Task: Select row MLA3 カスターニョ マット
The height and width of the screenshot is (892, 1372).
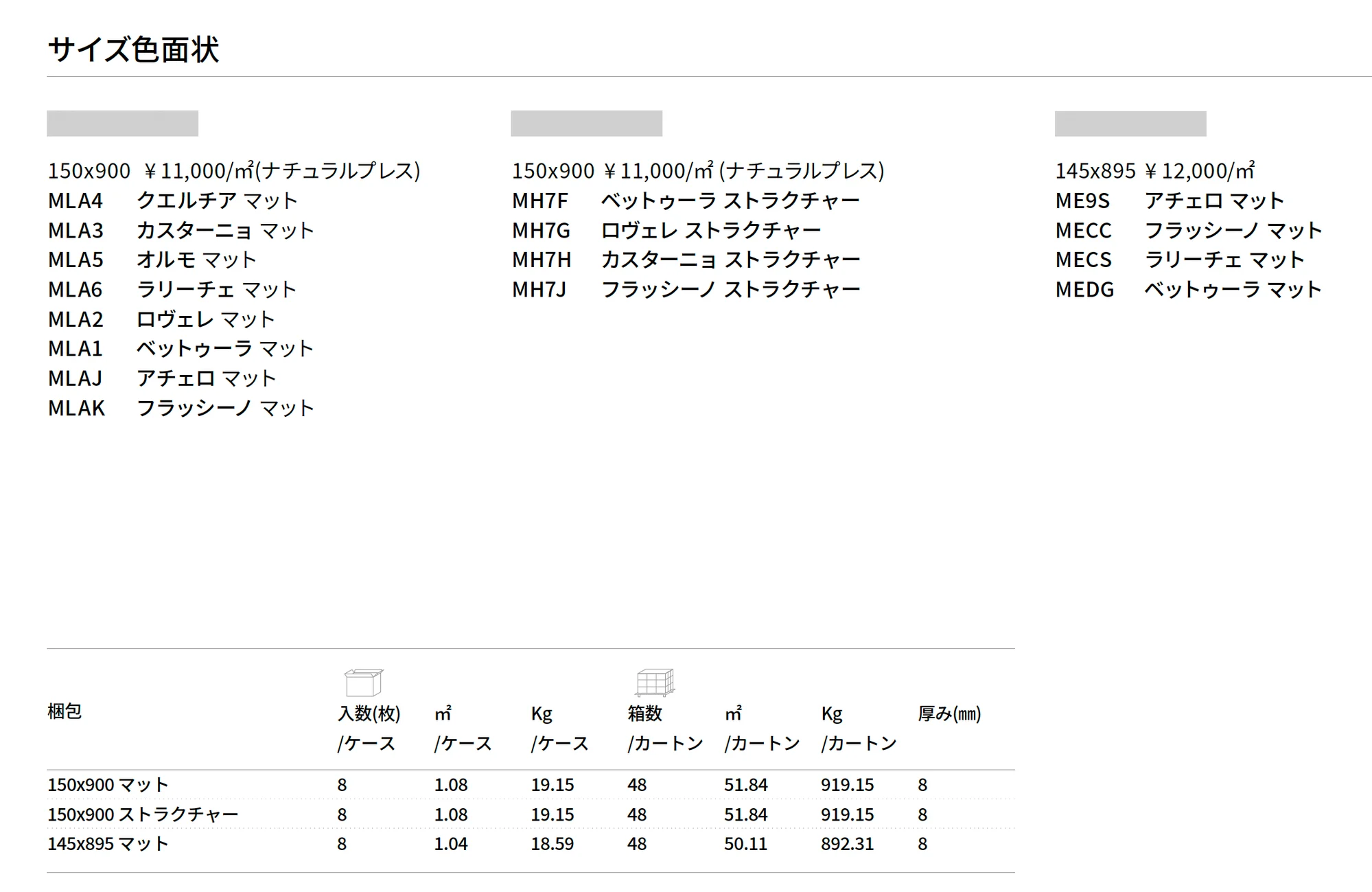Action: [181, 230]
